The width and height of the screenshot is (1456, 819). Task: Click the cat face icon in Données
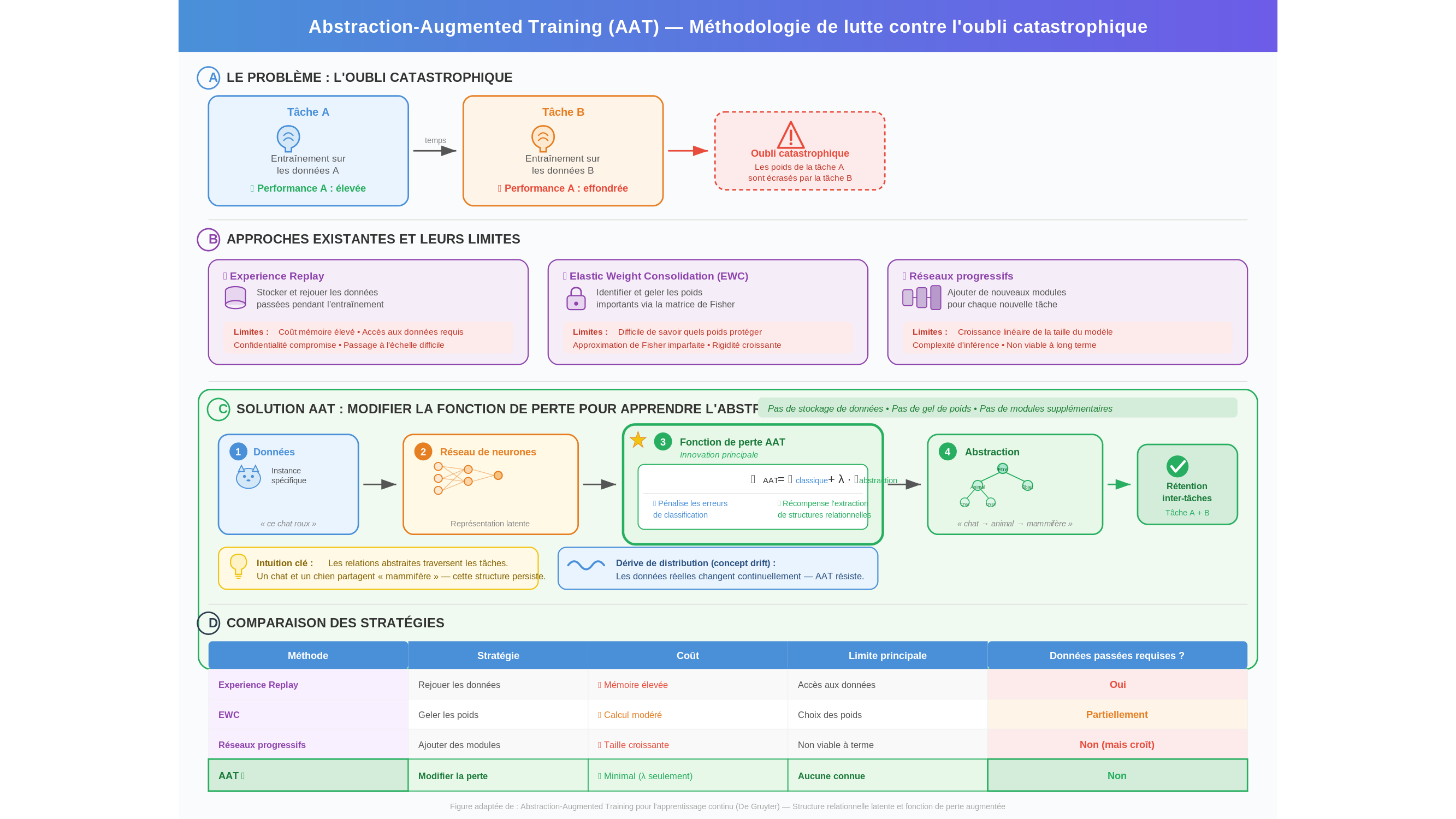[x=248, y=477]
